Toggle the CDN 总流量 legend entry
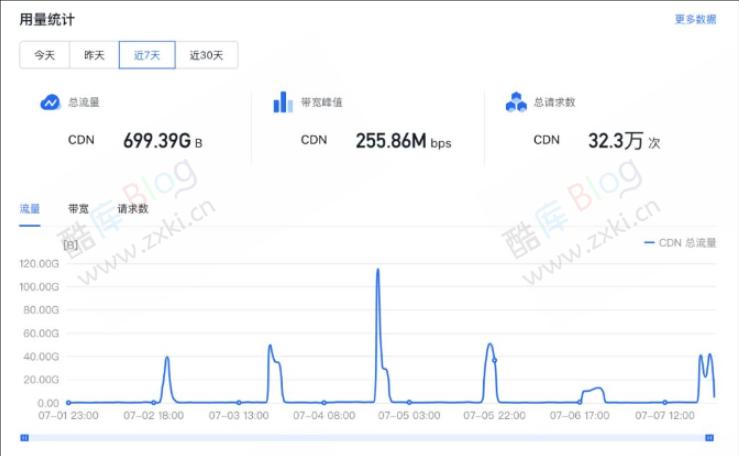 (x=680, y=243)
